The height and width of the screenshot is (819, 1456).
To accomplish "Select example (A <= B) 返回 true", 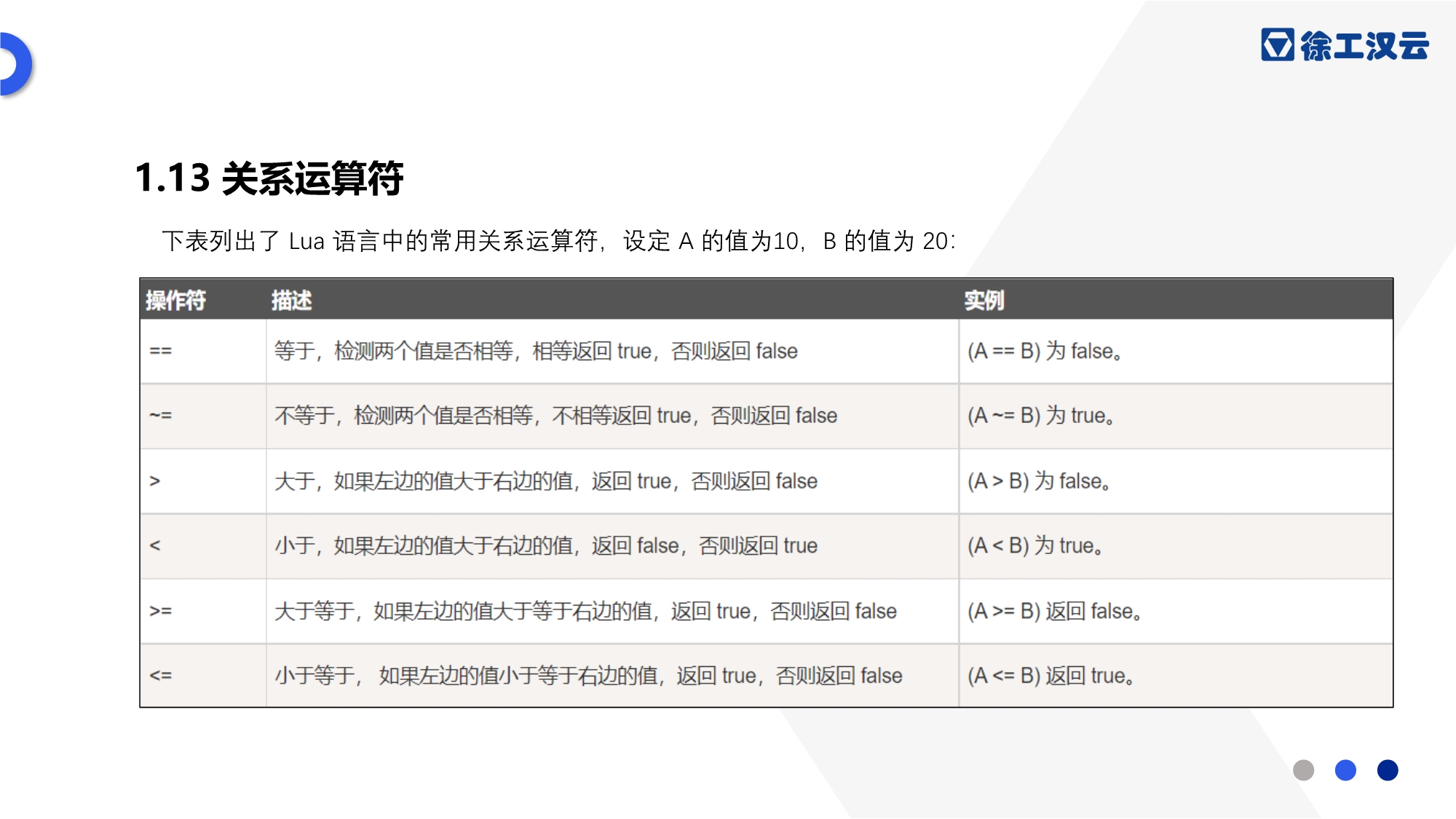I will point(1051,676).
